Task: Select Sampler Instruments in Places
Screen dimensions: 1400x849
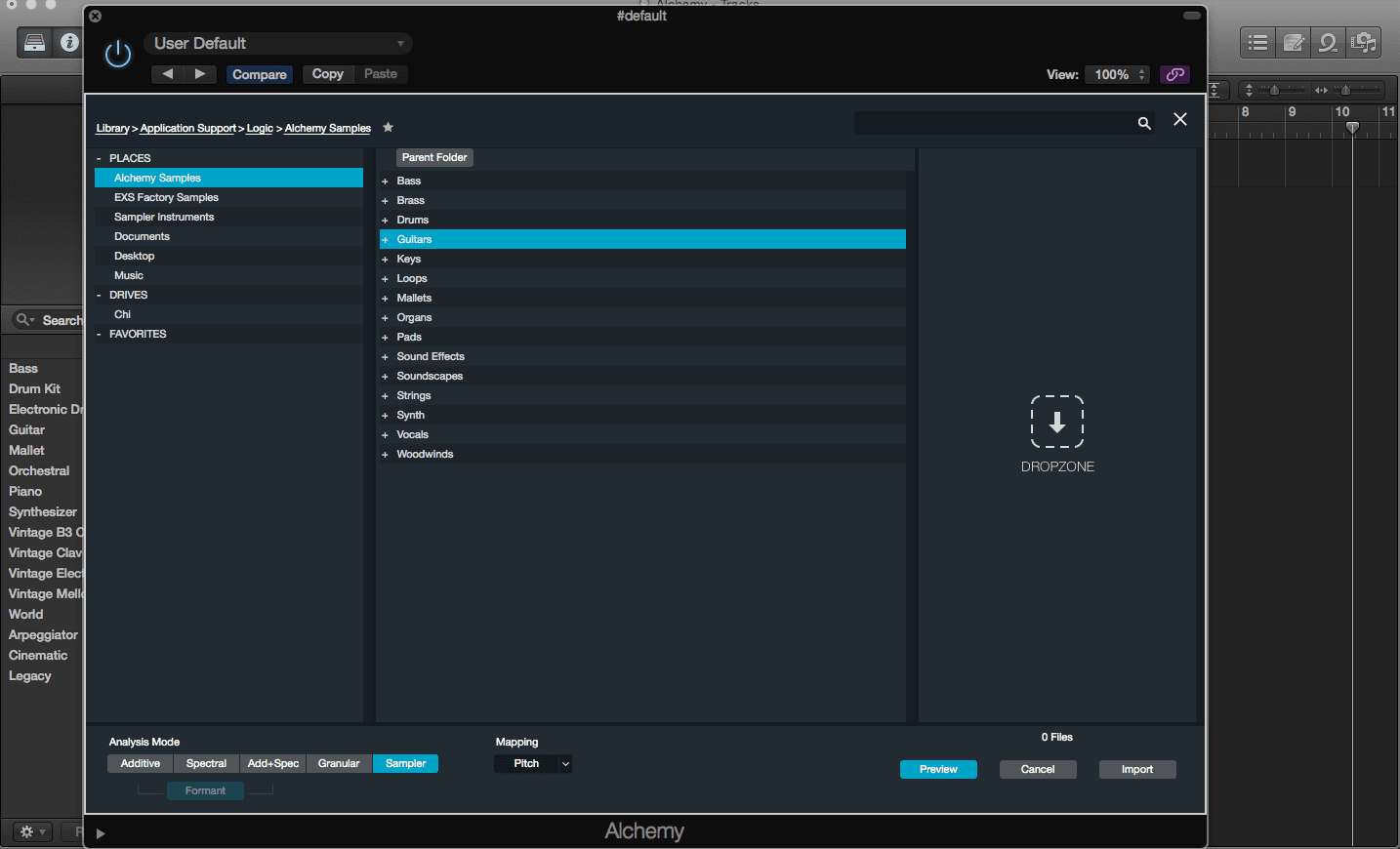Action: pyautogui.click(x=228, y=217)
